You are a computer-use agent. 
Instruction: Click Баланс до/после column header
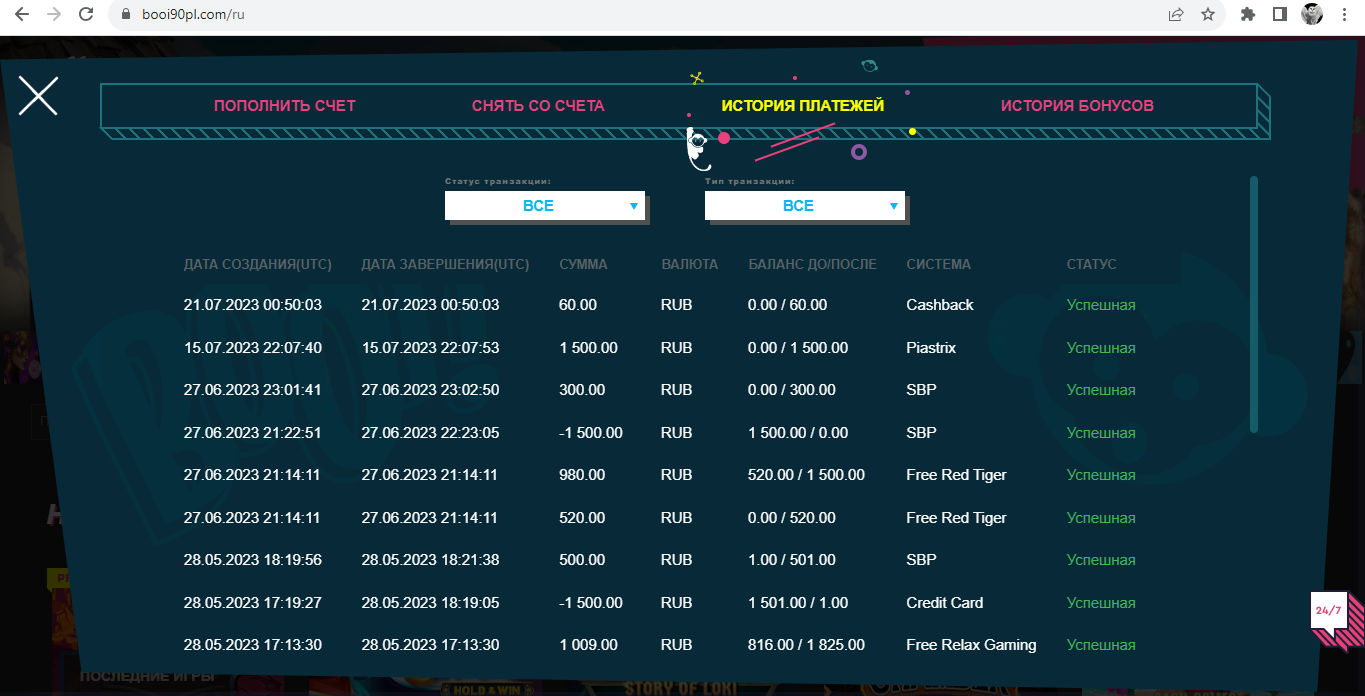click(812, 264)
